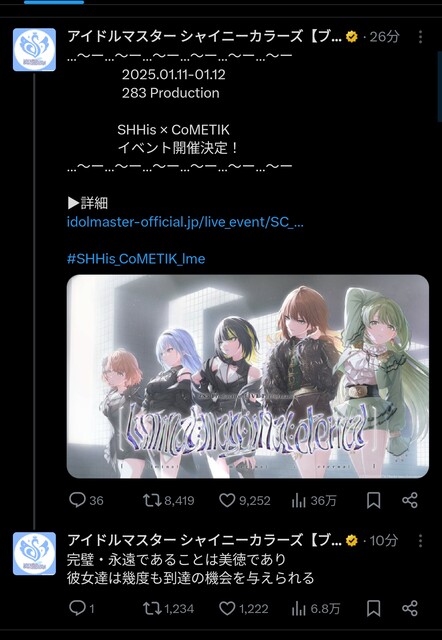Screen dimensions: 442x640
Task: Open the #SHHis_CoMETIK_lme hashtag
Action: tap(136, 259)
